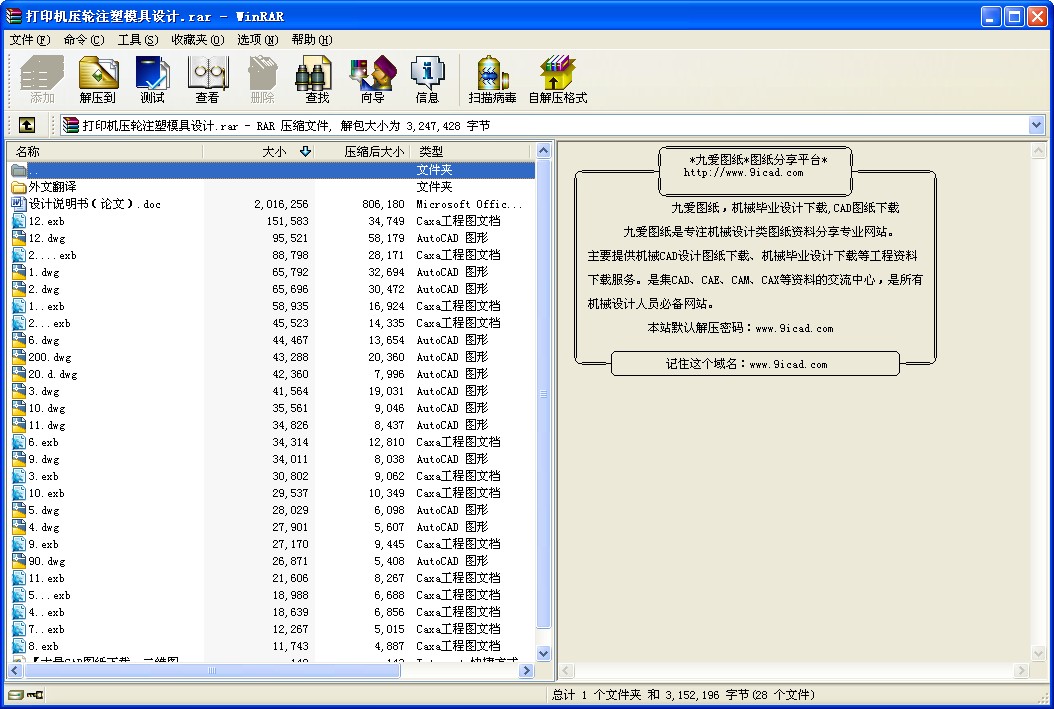The width and height of the screenshot is (1054, 709).
Task: Click the file list scroll up arrow
Action: [543, 151]
